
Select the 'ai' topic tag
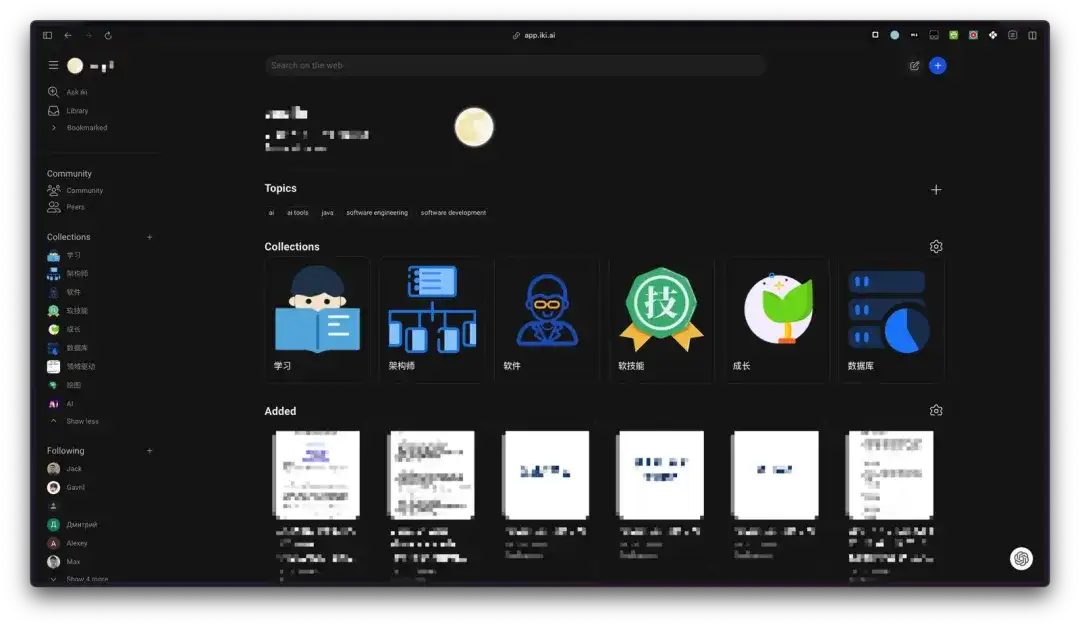pyautogui.click(x=271, y=213)
